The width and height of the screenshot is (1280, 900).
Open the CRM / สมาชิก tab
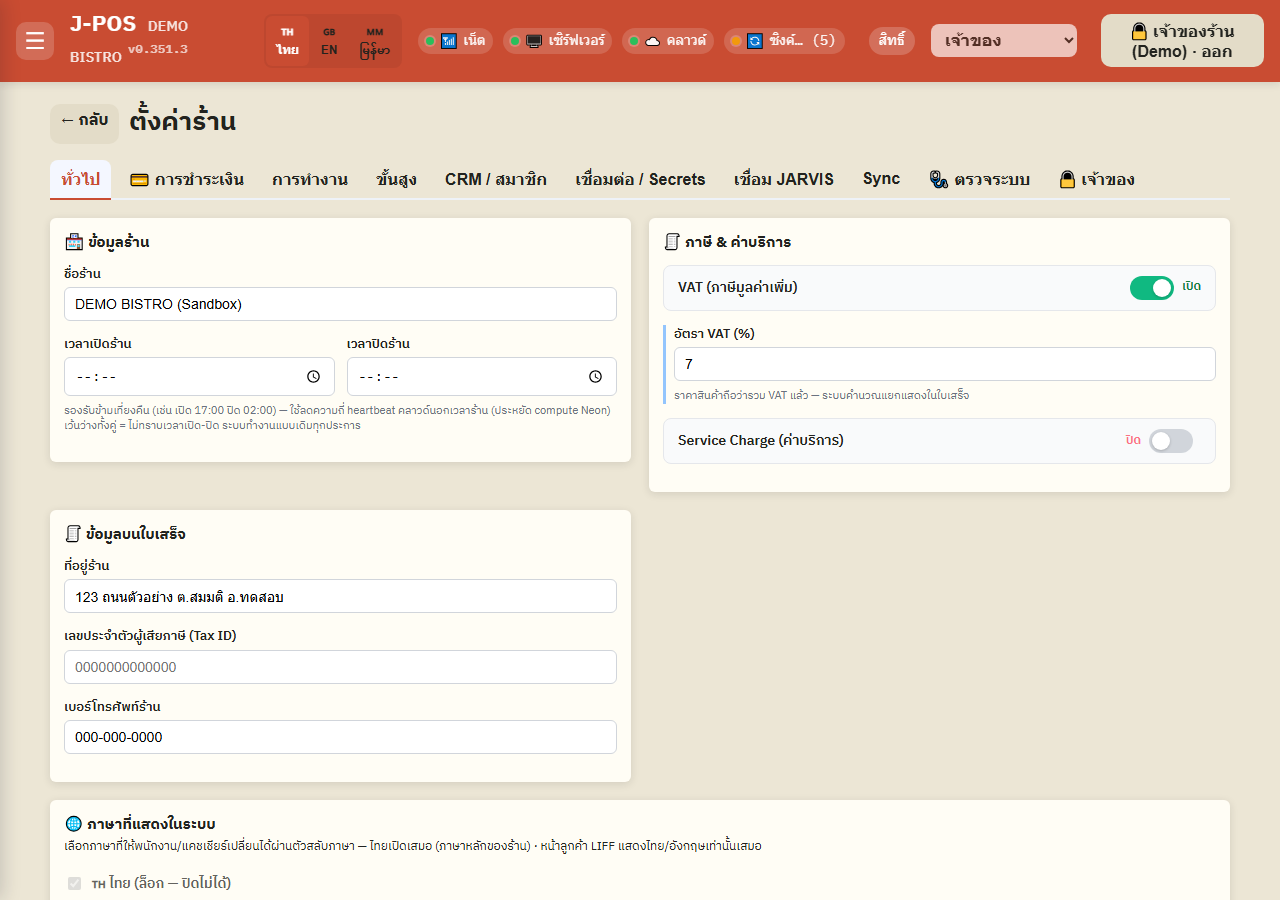tap(496, 180)
